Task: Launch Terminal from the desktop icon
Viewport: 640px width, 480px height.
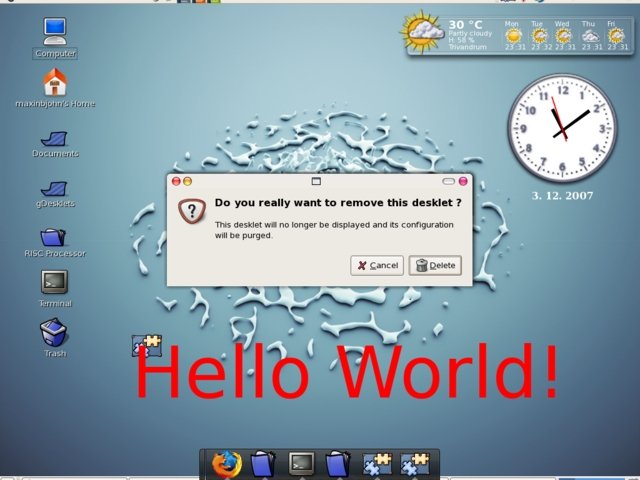Action: 55,283
